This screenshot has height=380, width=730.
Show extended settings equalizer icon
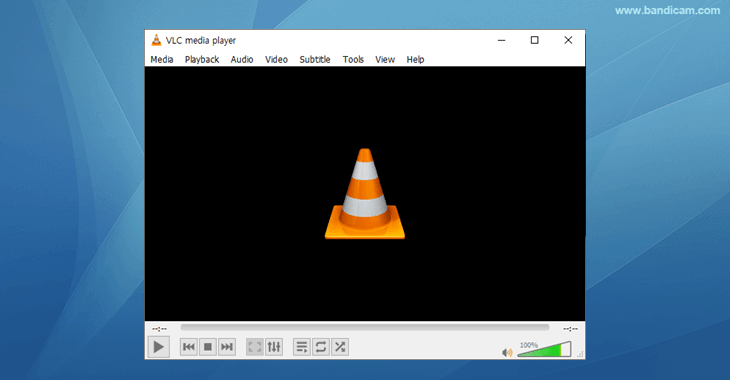point(274,347)
